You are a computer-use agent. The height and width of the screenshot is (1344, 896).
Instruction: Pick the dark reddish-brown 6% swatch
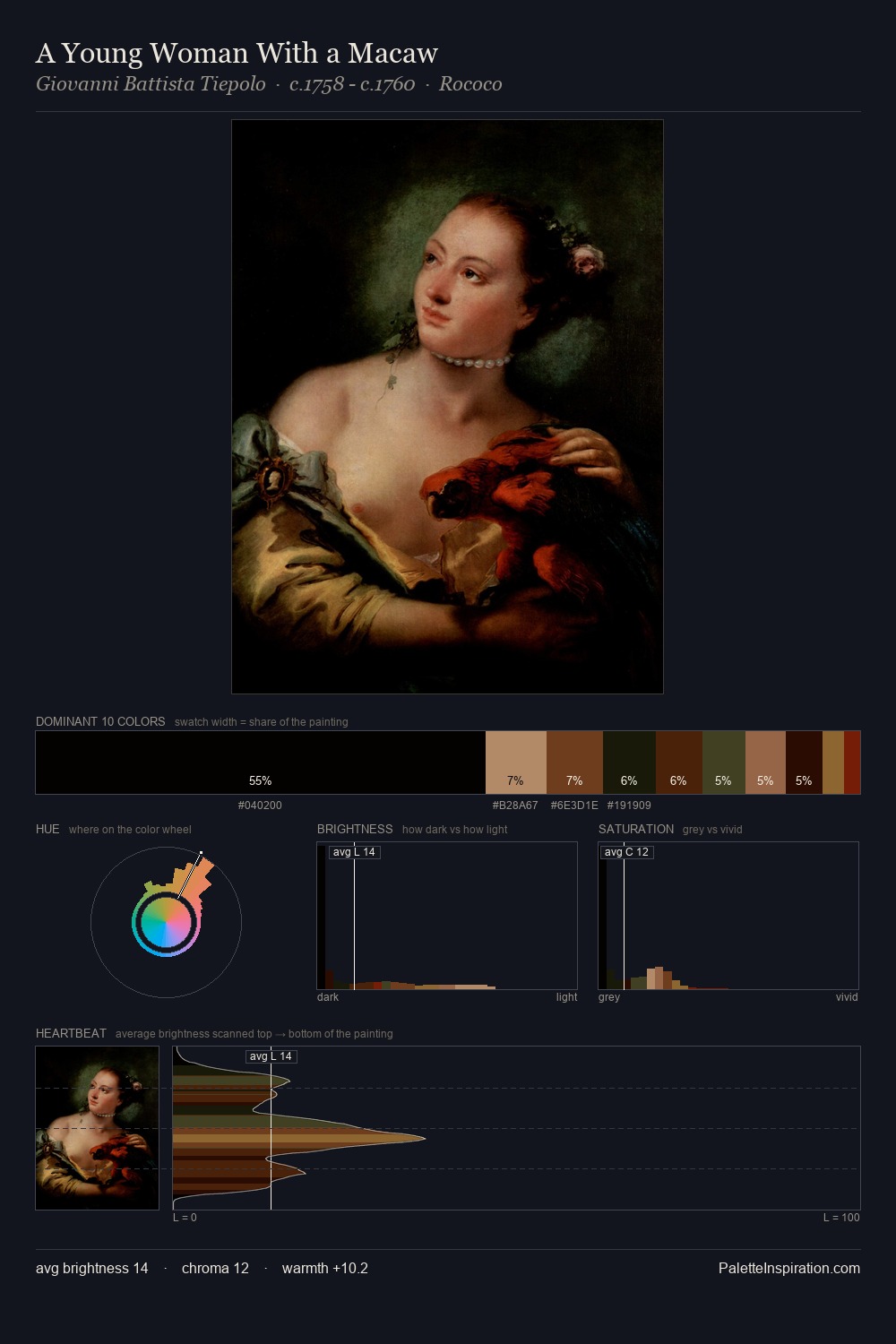tap(679, 762)
